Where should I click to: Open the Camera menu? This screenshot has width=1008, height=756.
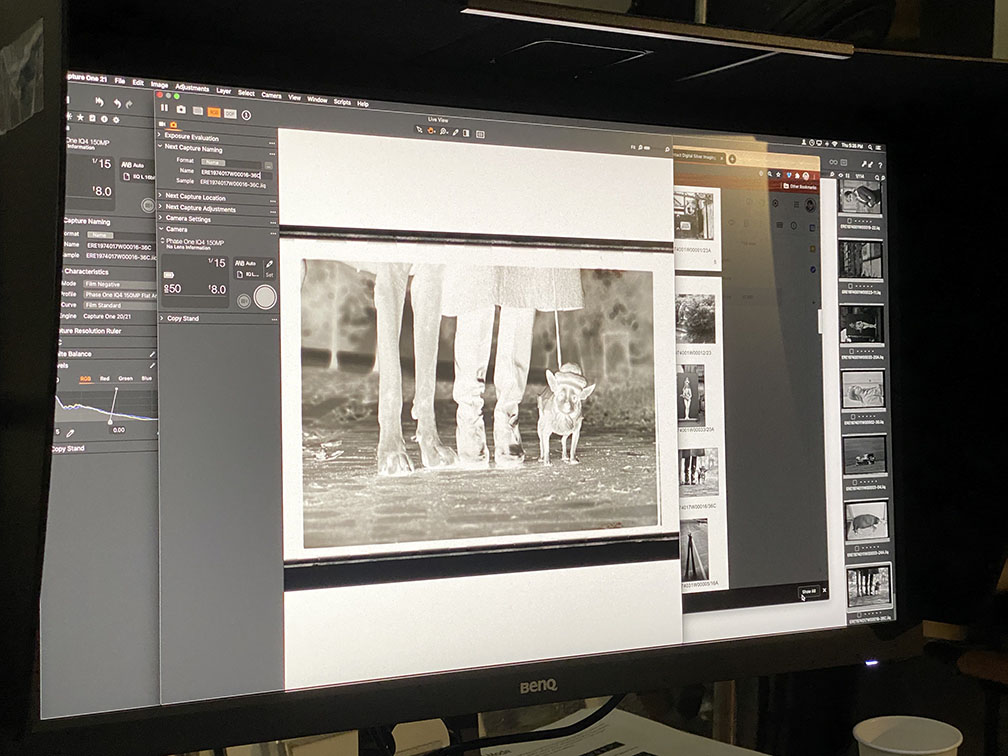[x=271, y=94]
